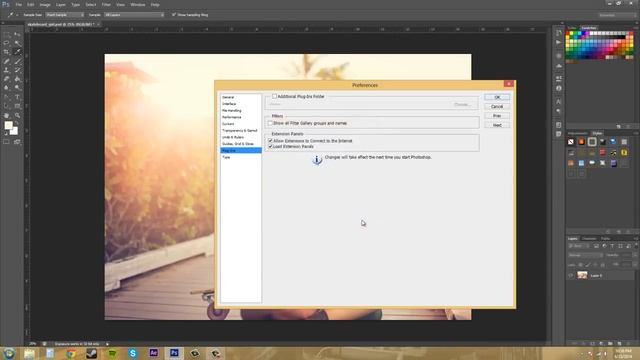Viewport: 640px width, 360px height.
Task: Select the Paint Bucket tool
Action: pyautogui.click(x=17, y=79)
